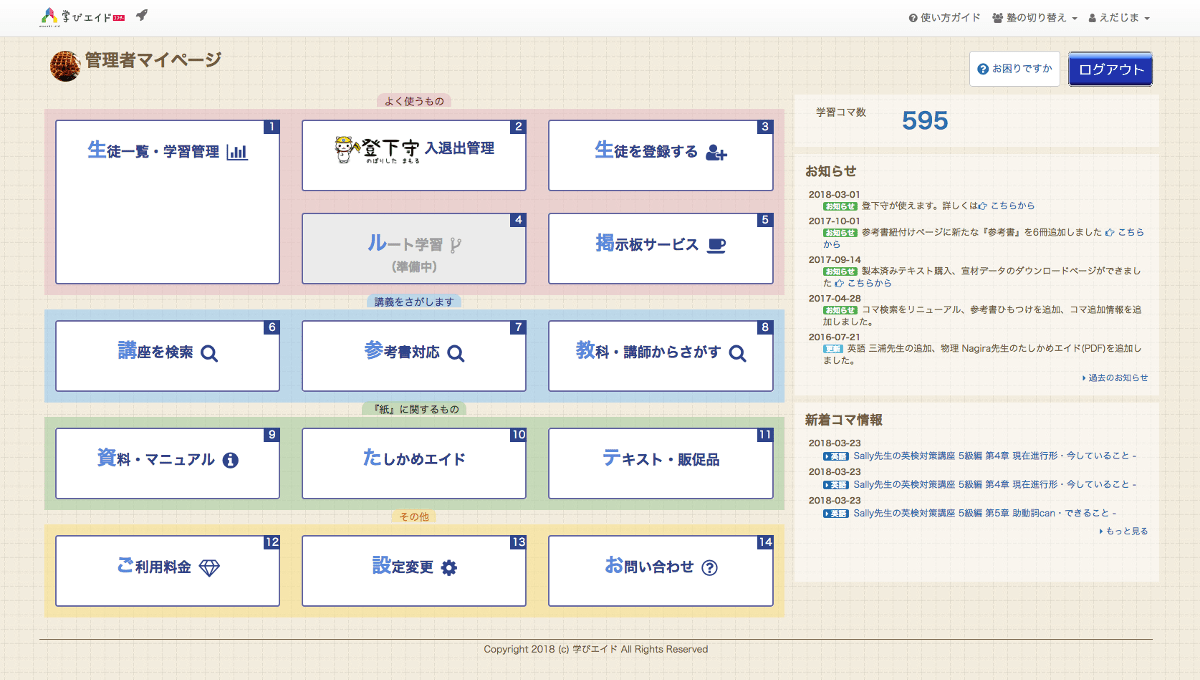The image size is (1200, 680).
Task: Open ご利用料金 tile
Action: point(168,571)
